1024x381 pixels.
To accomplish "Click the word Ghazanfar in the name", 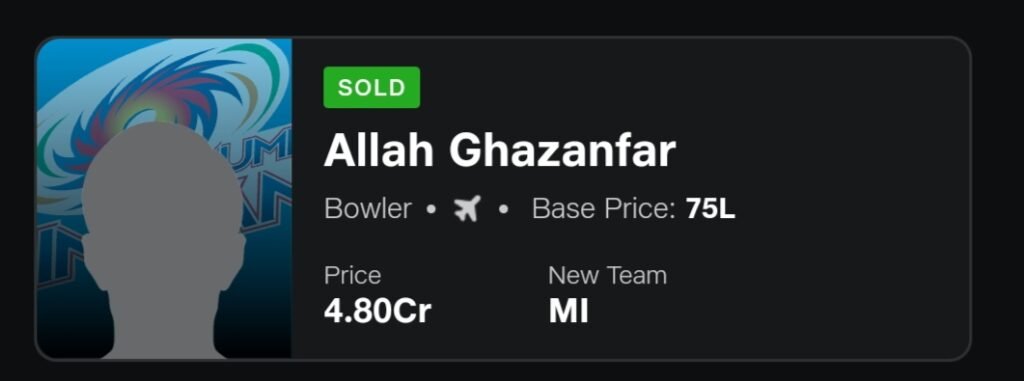I will (x=562, y=151).
